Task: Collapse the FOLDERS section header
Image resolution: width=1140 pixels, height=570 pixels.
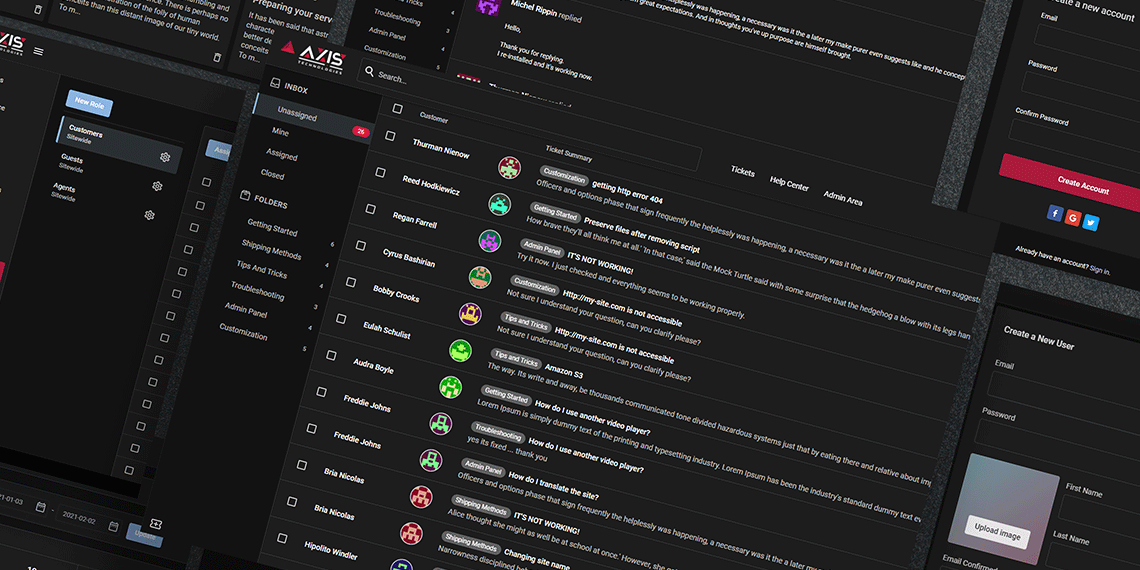Action: 270,202
